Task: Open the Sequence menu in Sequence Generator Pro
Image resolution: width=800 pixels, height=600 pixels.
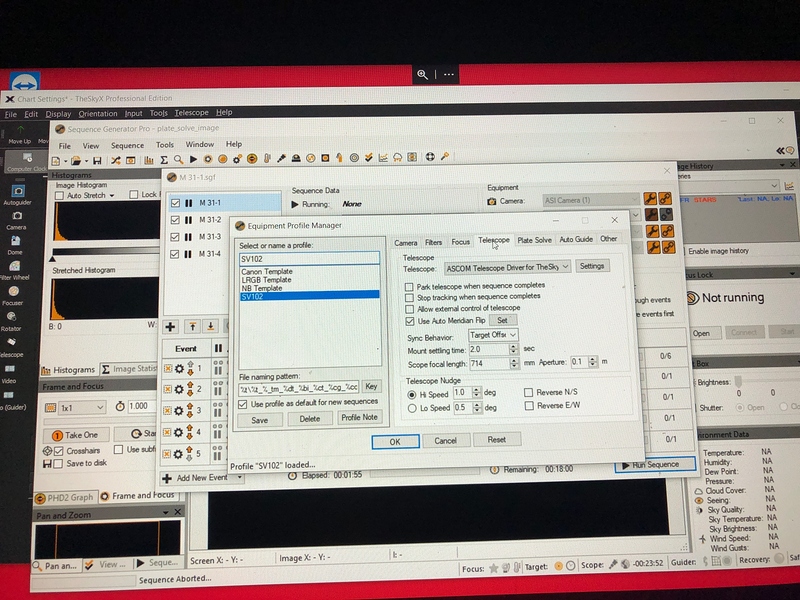Action: [127, 145]
